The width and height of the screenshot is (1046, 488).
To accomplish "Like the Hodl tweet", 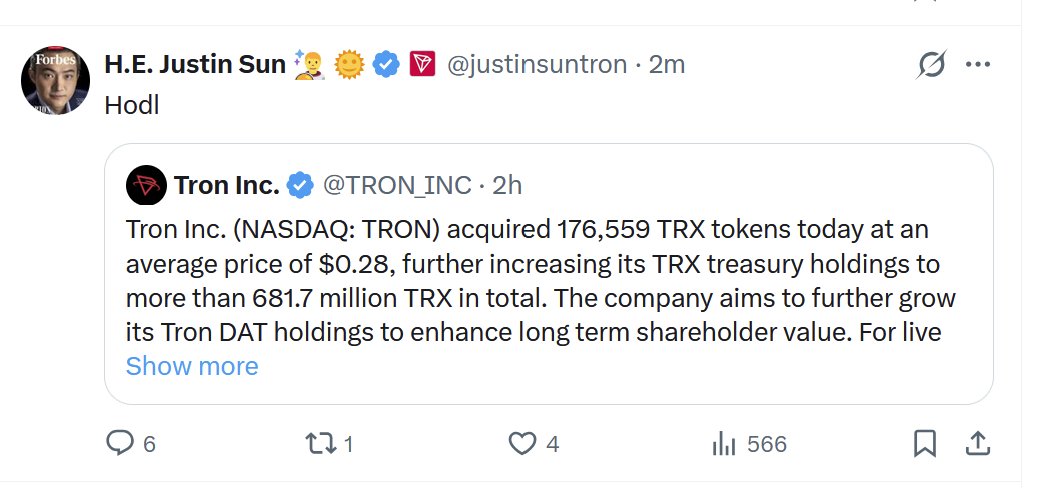I will coord(523,443).
